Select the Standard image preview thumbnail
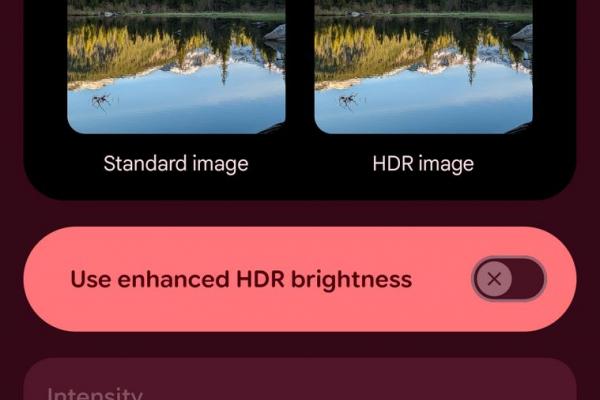This screenshot has height=400, width=600. (x=176, y=67)
